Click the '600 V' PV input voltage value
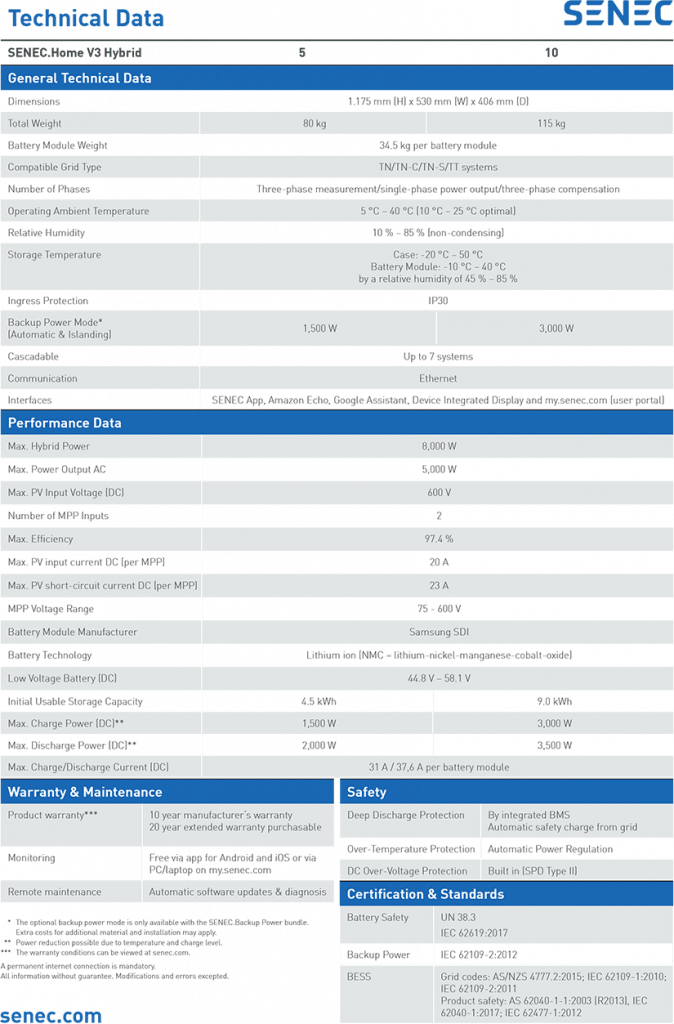The height and width of the screenshot is (1024, 674). [438, 493]
